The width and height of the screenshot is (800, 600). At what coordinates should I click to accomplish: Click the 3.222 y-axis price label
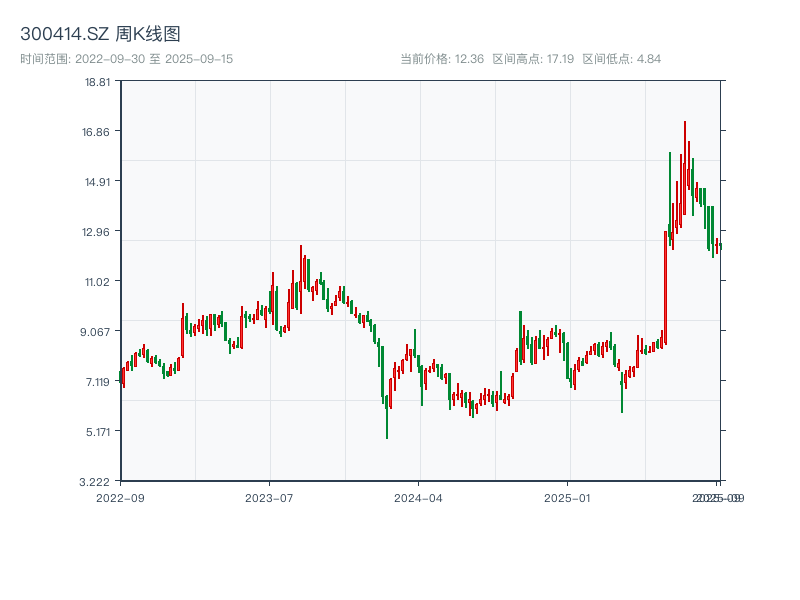(97, 482)
